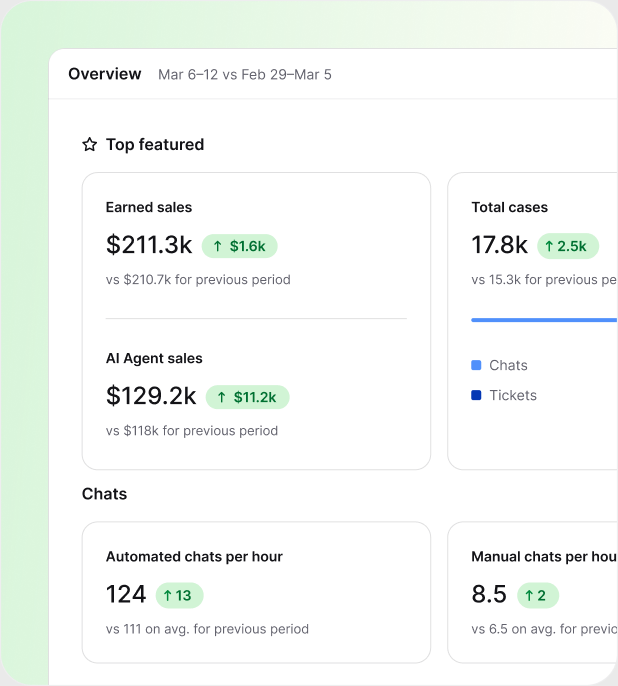Screen dimensions: 618x686
Task: Click the AI Agent sales label
Action: [154, 358]
